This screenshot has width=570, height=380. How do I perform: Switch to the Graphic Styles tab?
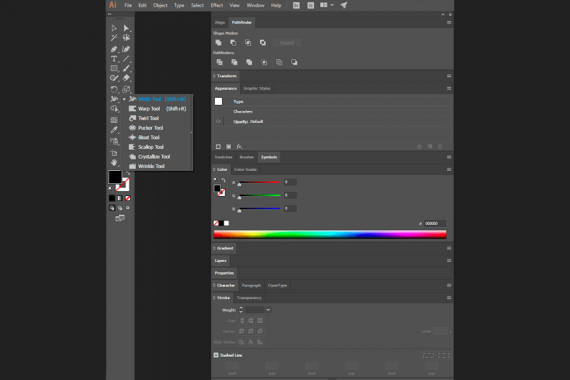pos(257,88)
